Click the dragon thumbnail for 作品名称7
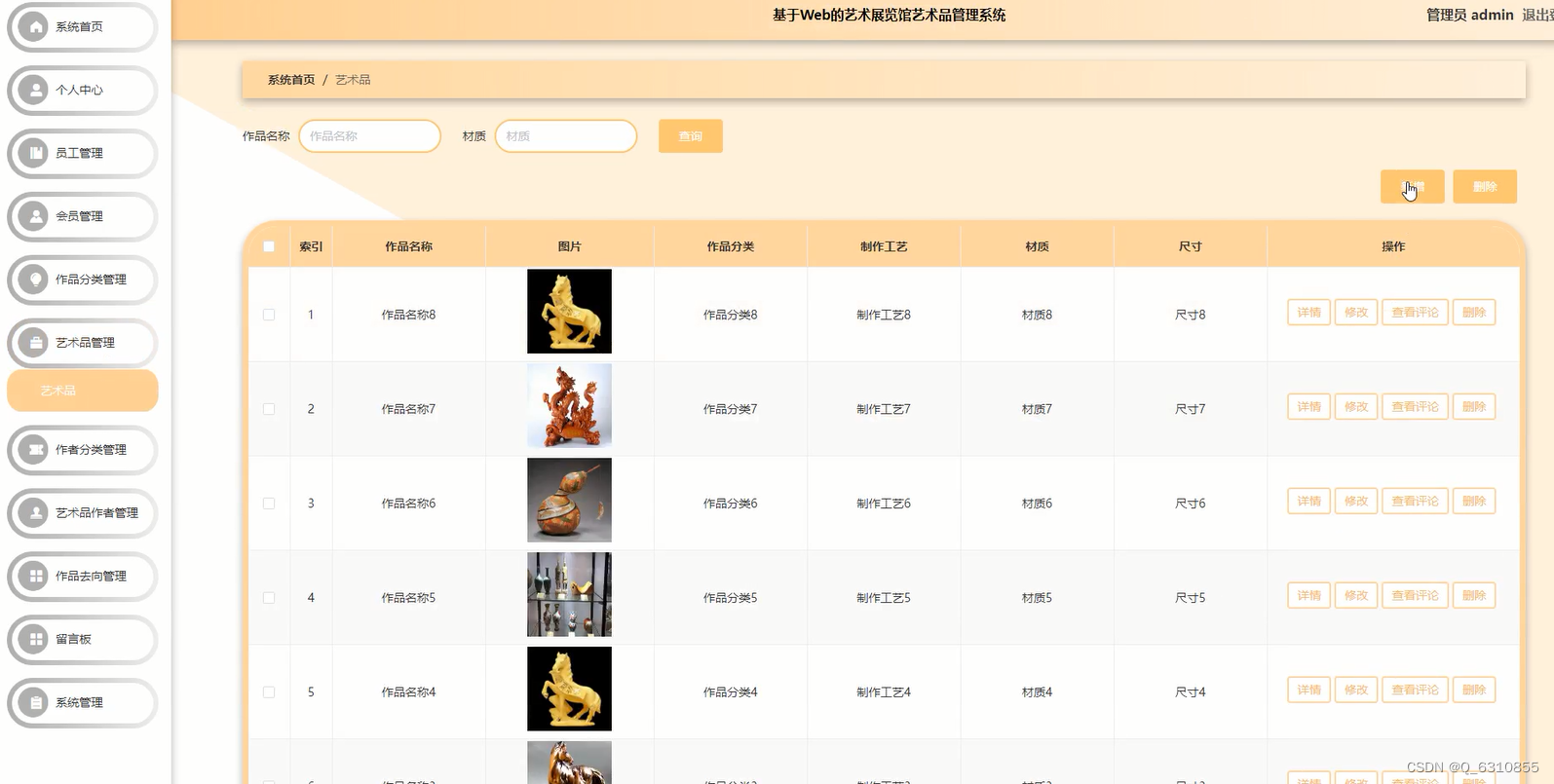 click(x=569, y=406)
